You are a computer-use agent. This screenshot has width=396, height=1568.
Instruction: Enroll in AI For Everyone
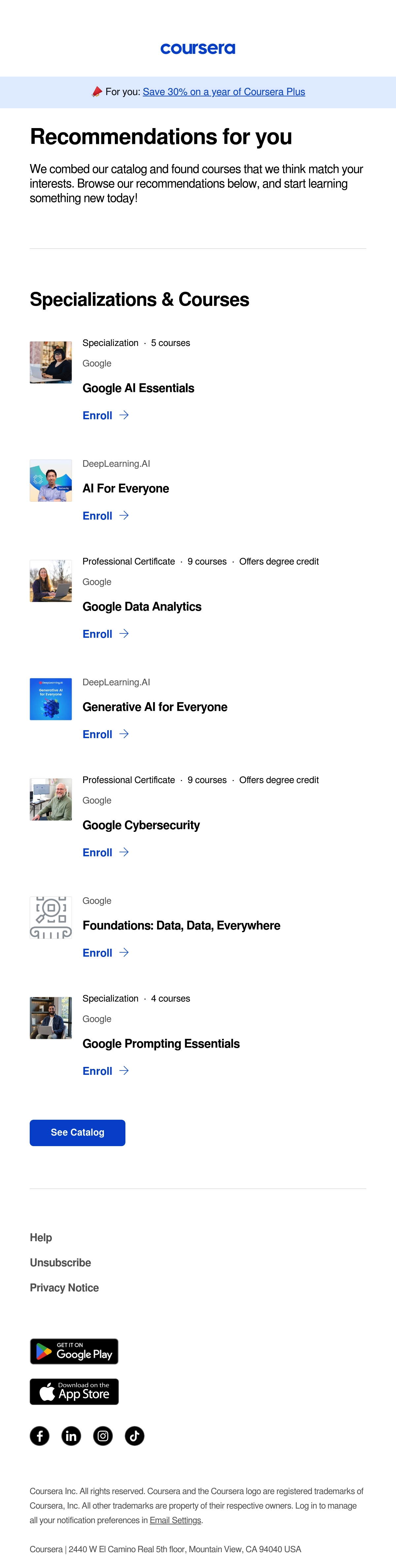(x=97, y=516)
